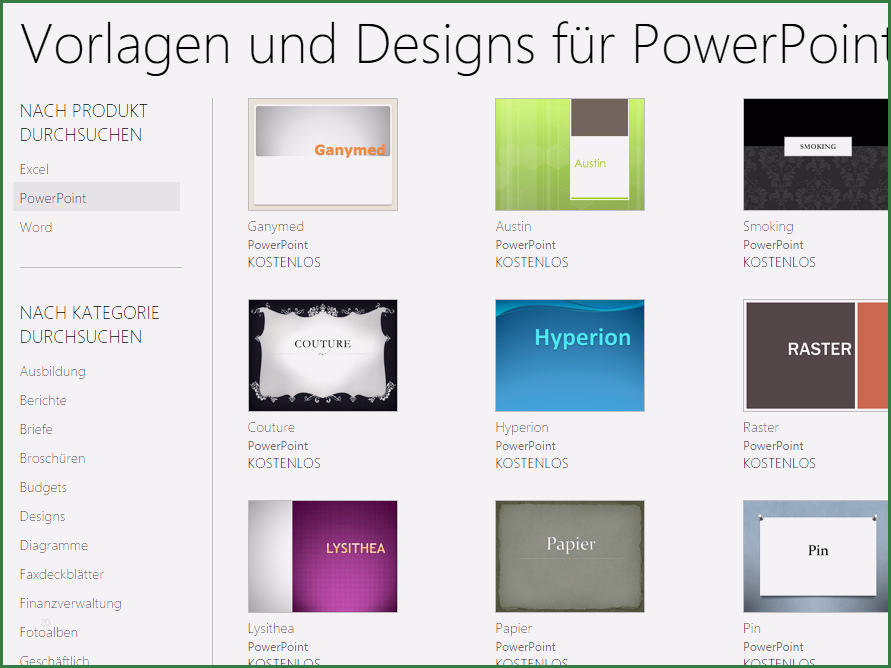Show the Briefe category templates
The width and height of the screenshot is (891, 668).
click(x=36, y=429)
